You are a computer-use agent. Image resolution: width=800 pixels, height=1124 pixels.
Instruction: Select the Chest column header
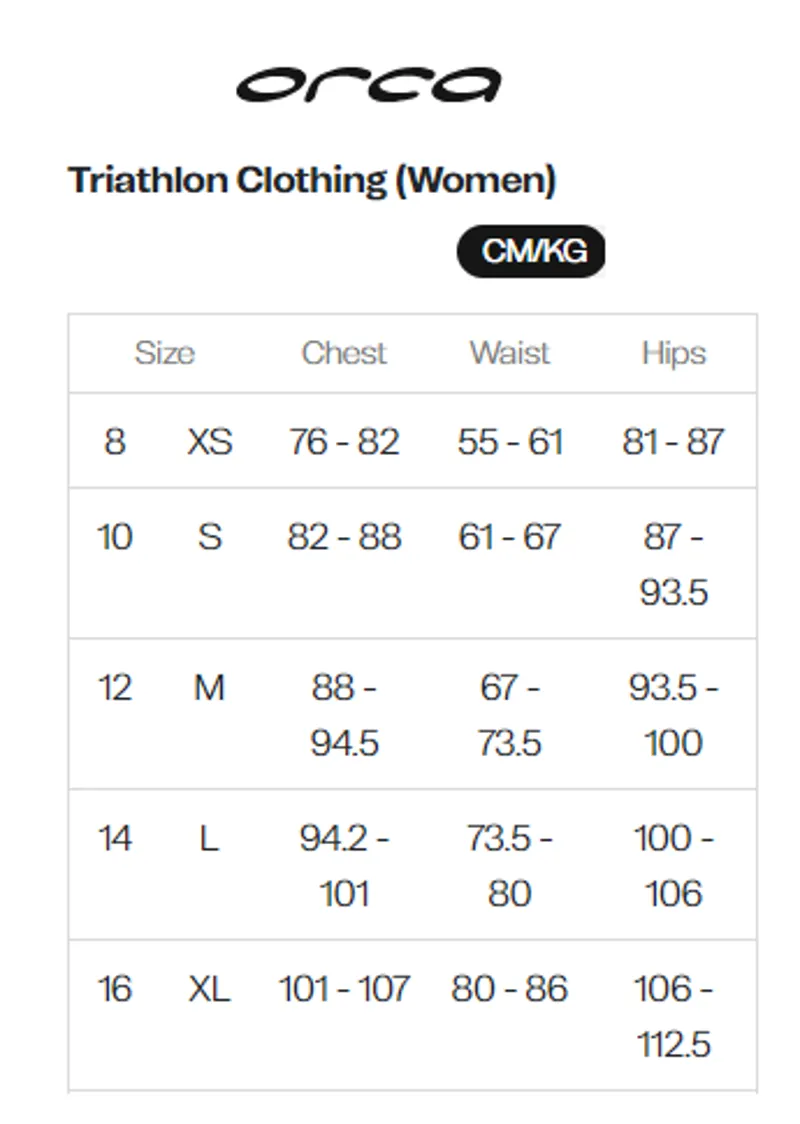point(344,353)
